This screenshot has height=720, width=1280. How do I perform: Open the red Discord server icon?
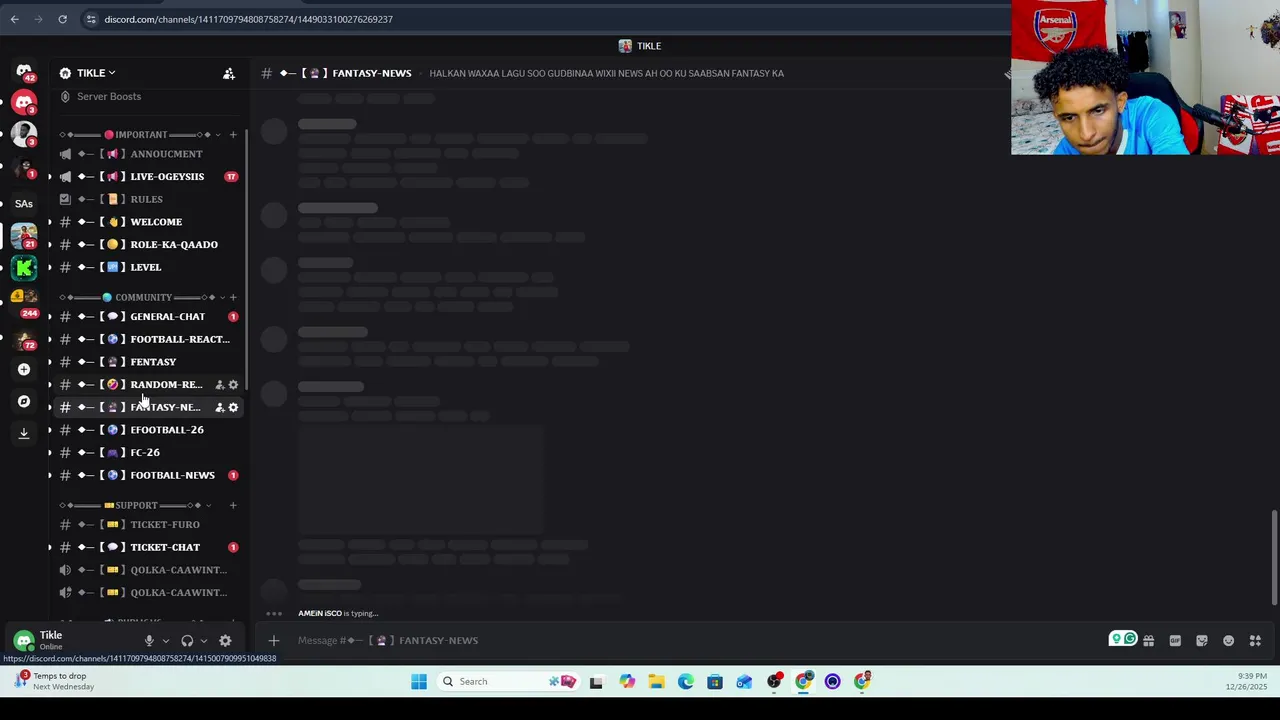click(24, 102)
